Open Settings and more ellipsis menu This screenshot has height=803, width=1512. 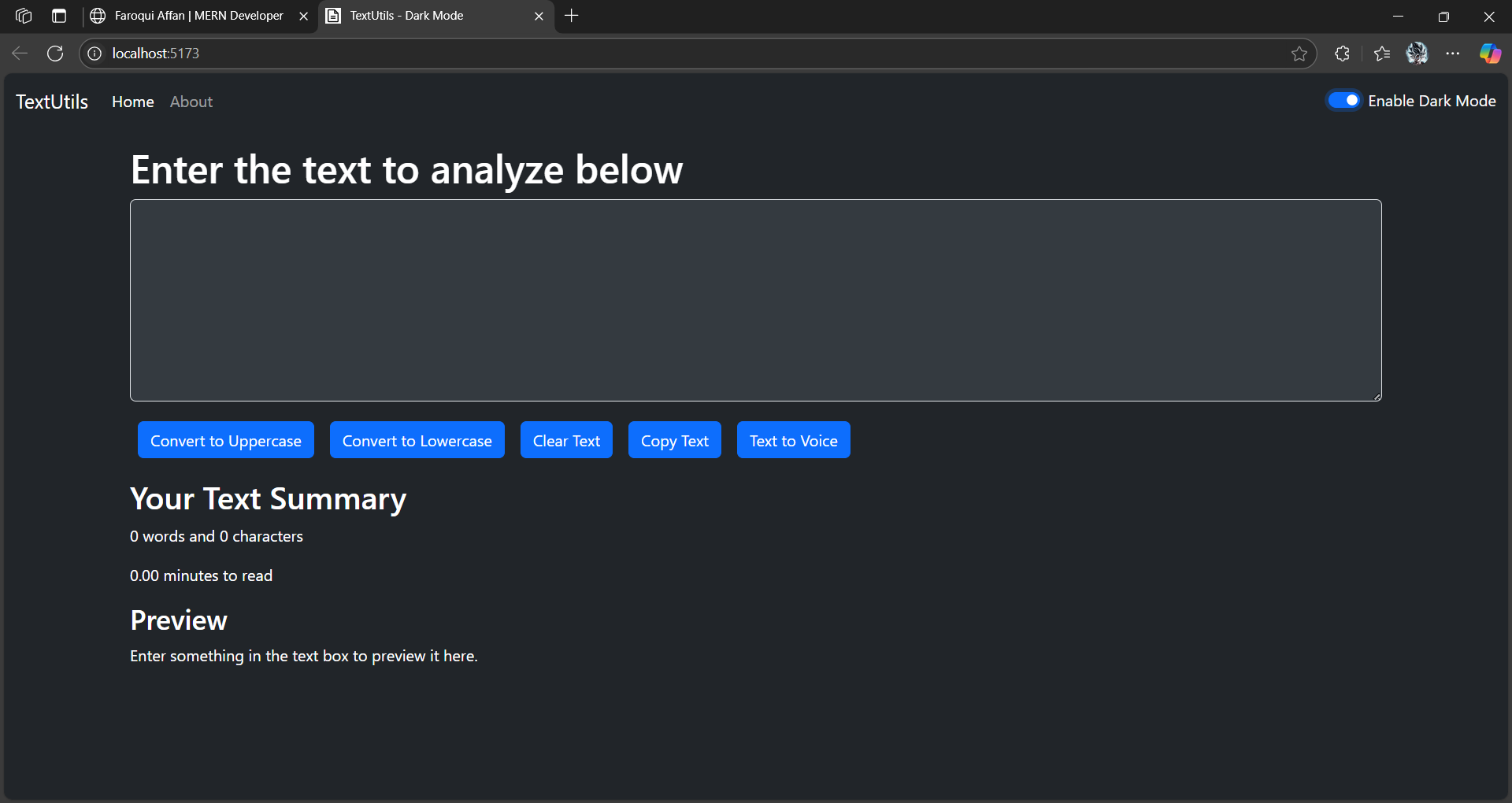click(1453, 54)
